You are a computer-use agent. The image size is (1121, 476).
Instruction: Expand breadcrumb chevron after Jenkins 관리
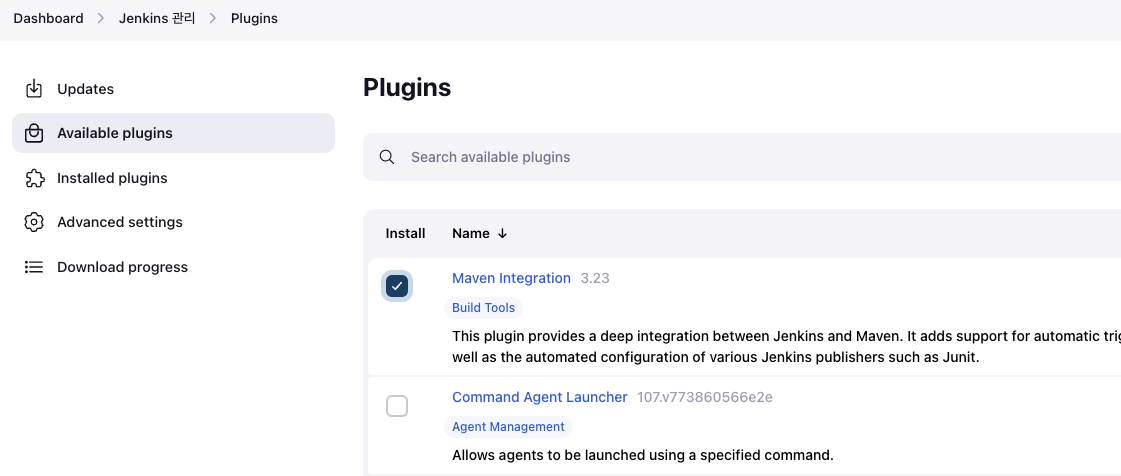coord(213,19)
